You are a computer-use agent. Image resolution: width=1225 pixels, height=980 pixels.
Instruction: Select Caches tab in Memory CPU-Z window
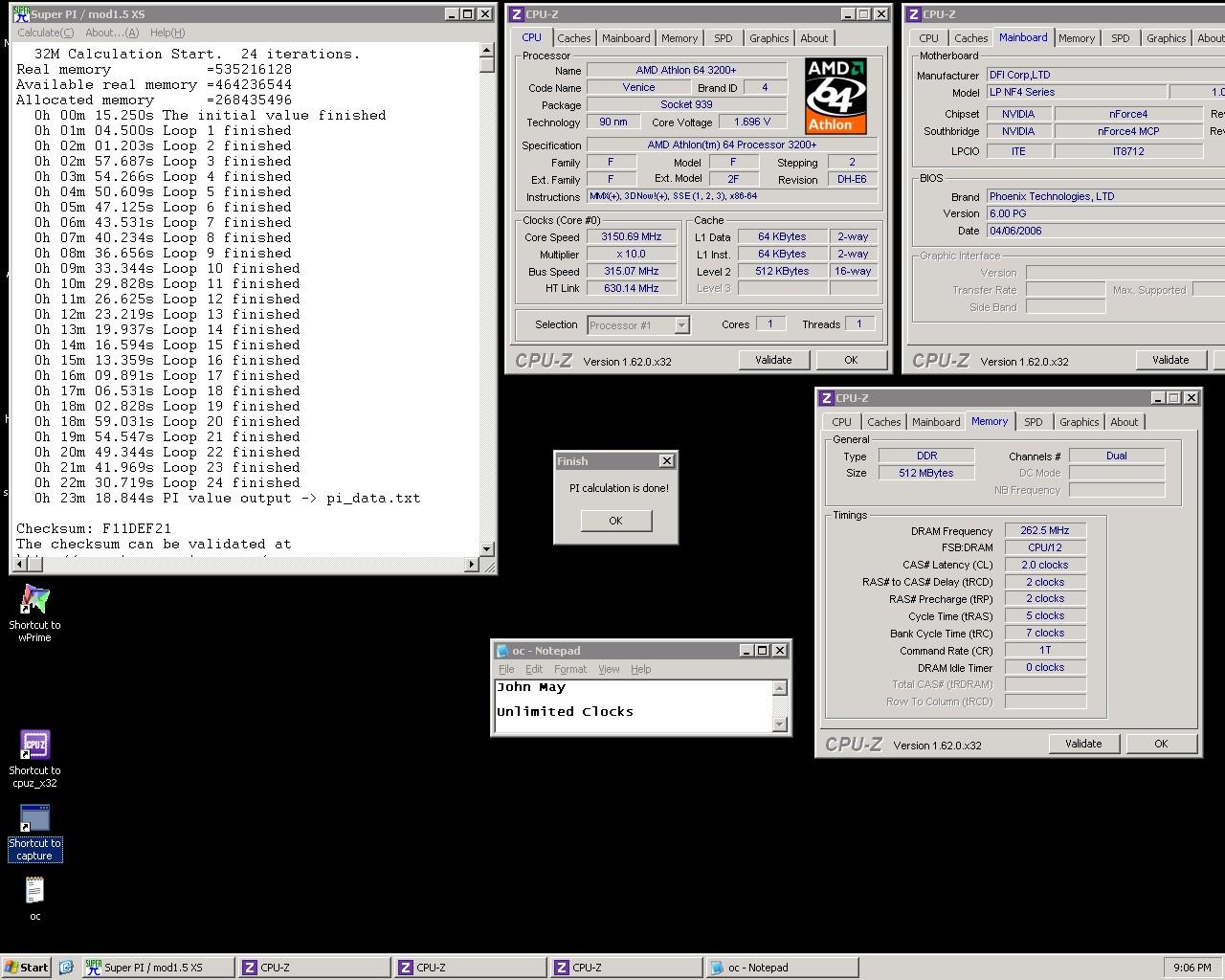(884, 422)
